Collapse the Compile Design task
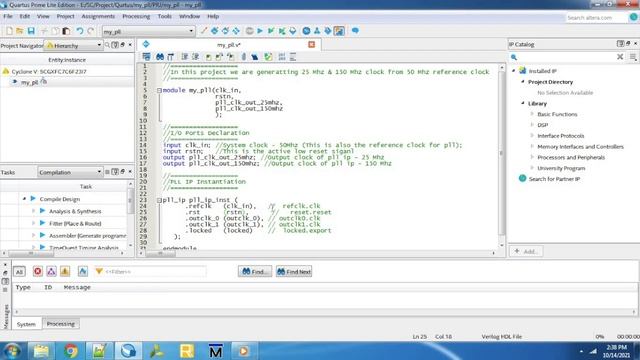 (24, 199)
